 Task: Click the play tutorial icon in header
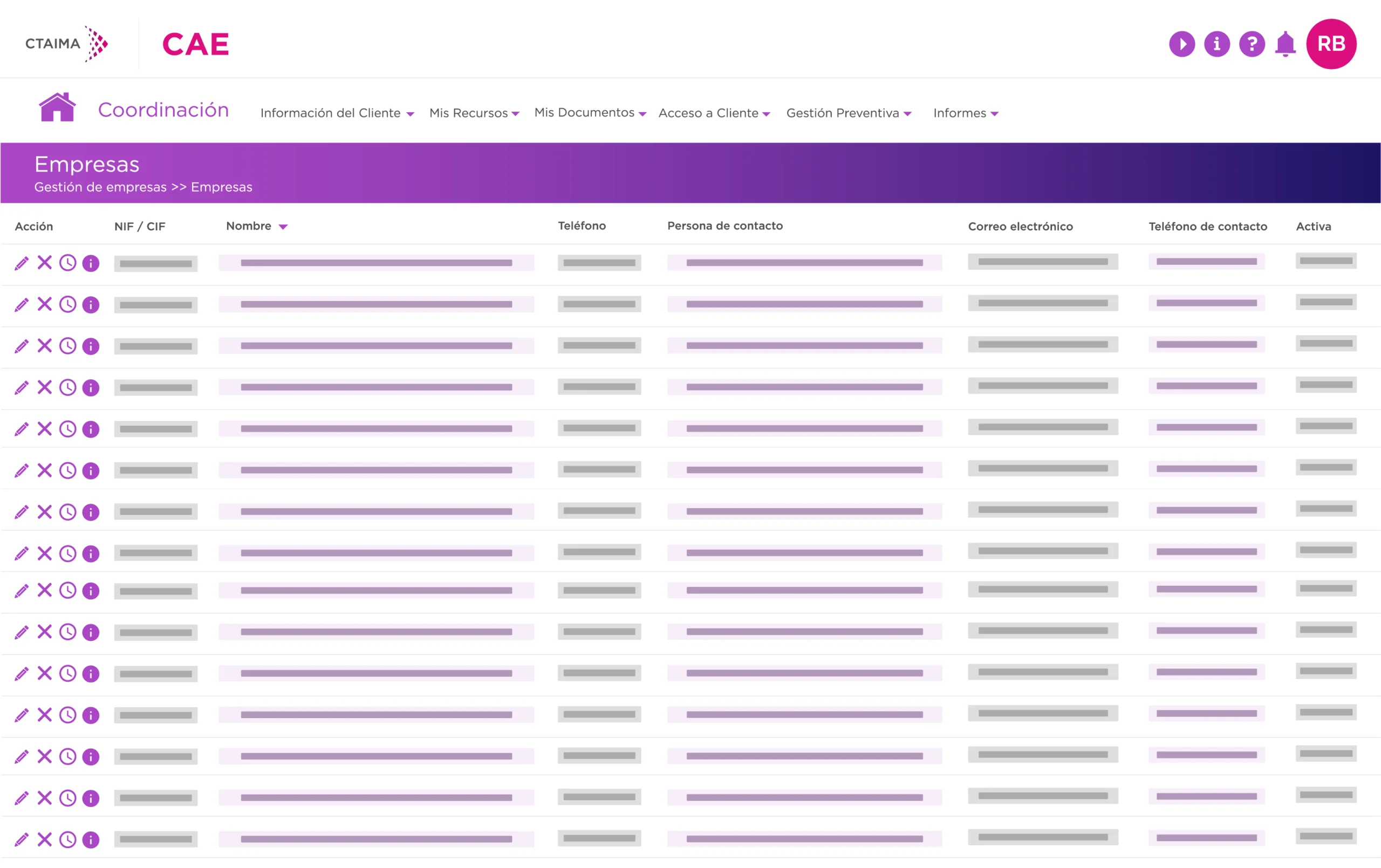coord(1181,44)
